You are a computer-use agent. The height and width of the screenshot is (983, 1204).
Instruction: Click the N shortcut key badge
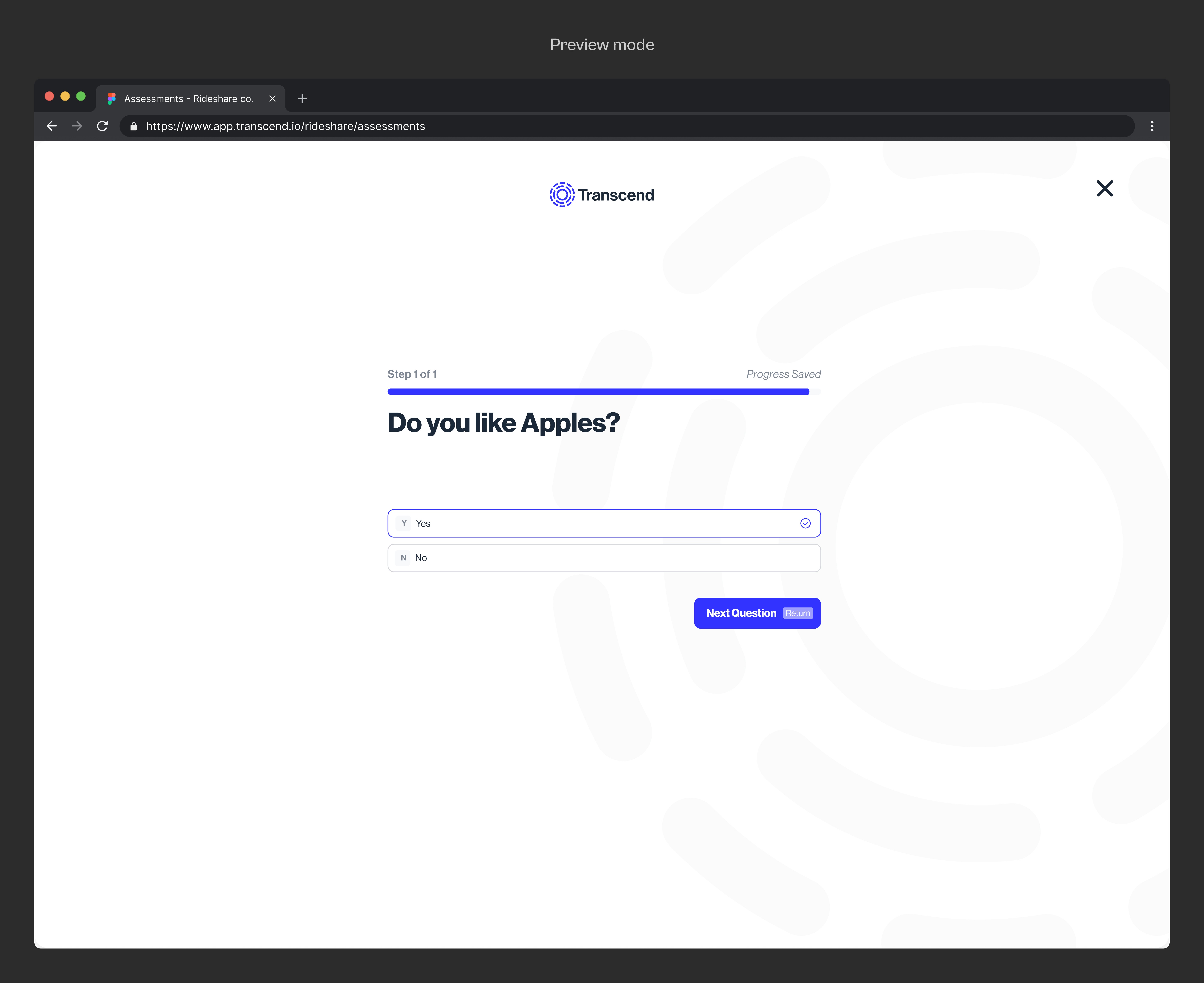pos(403,558)
